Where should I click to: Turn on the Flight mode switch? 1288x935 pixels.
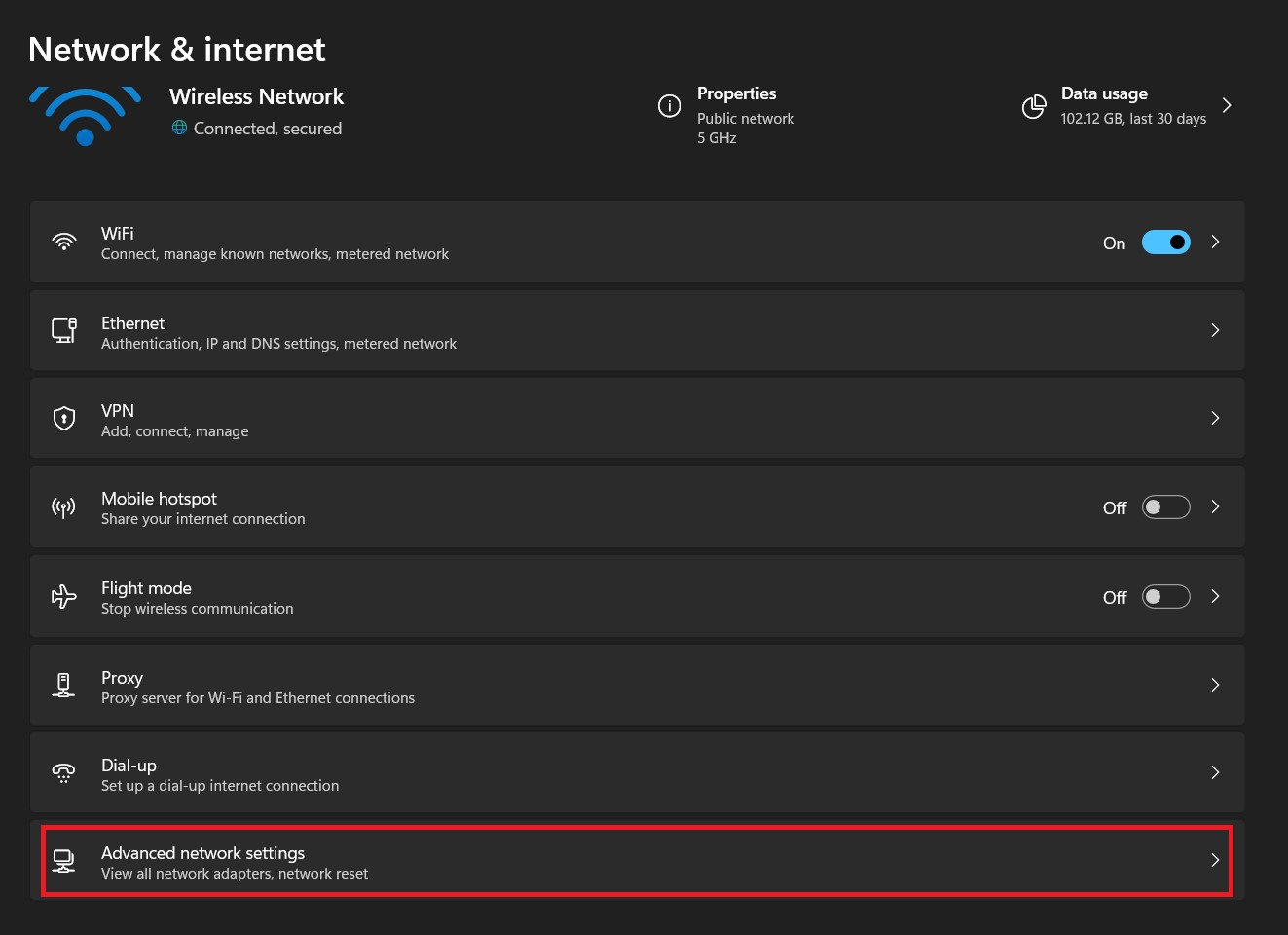tap(1166, 596)
